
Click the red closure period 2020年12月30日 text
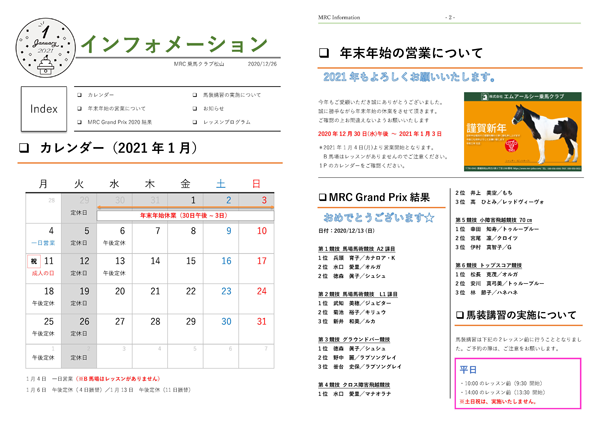click(x=380, y=134)
